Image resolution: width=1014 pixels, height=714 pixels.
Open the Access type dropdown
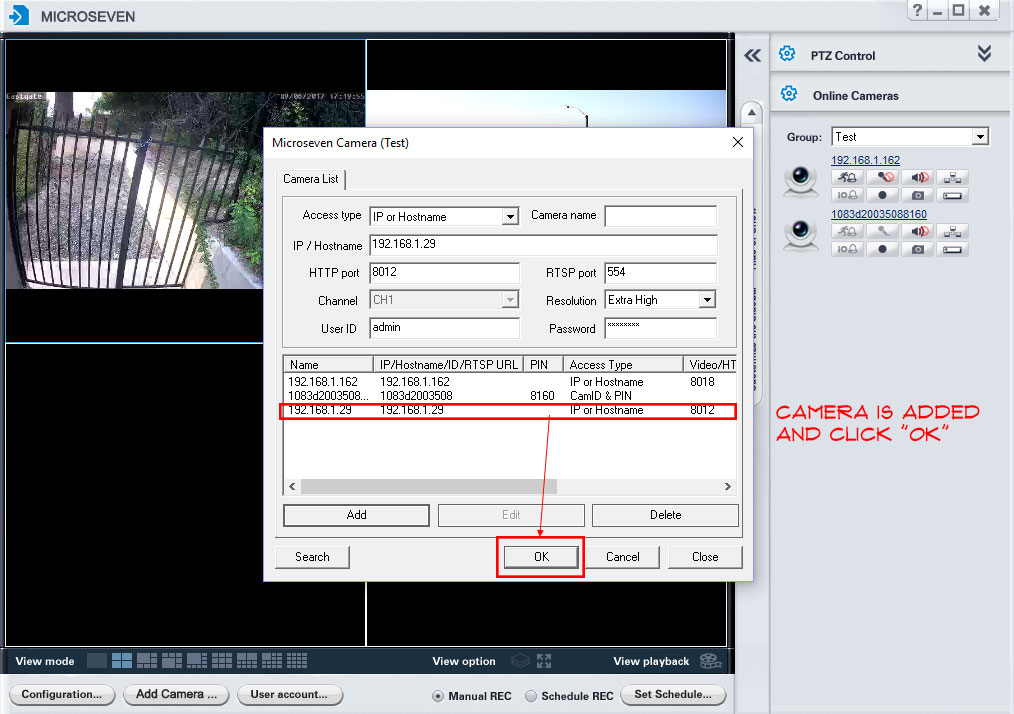pos(510,217)
